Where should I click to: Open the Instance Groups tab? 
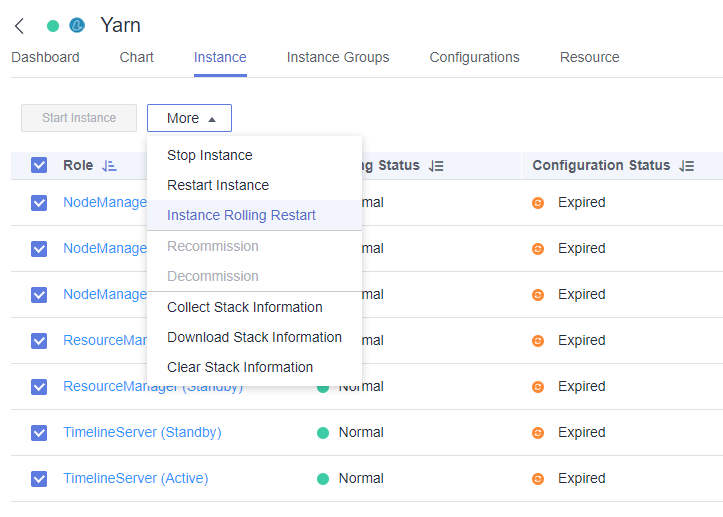pos(338,57)
